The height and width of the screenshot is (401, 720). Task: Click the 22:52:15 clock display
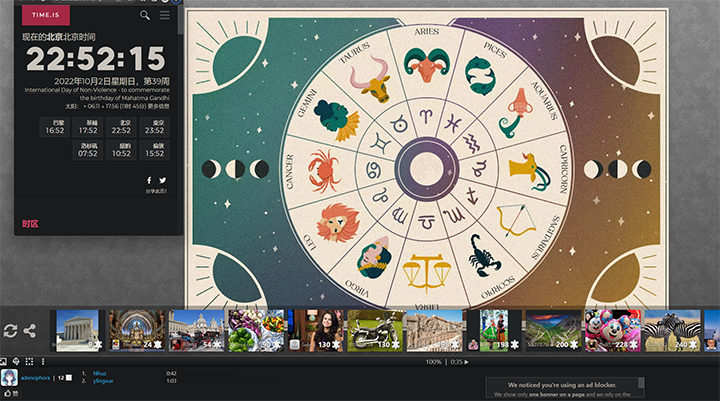coord(96,59)
